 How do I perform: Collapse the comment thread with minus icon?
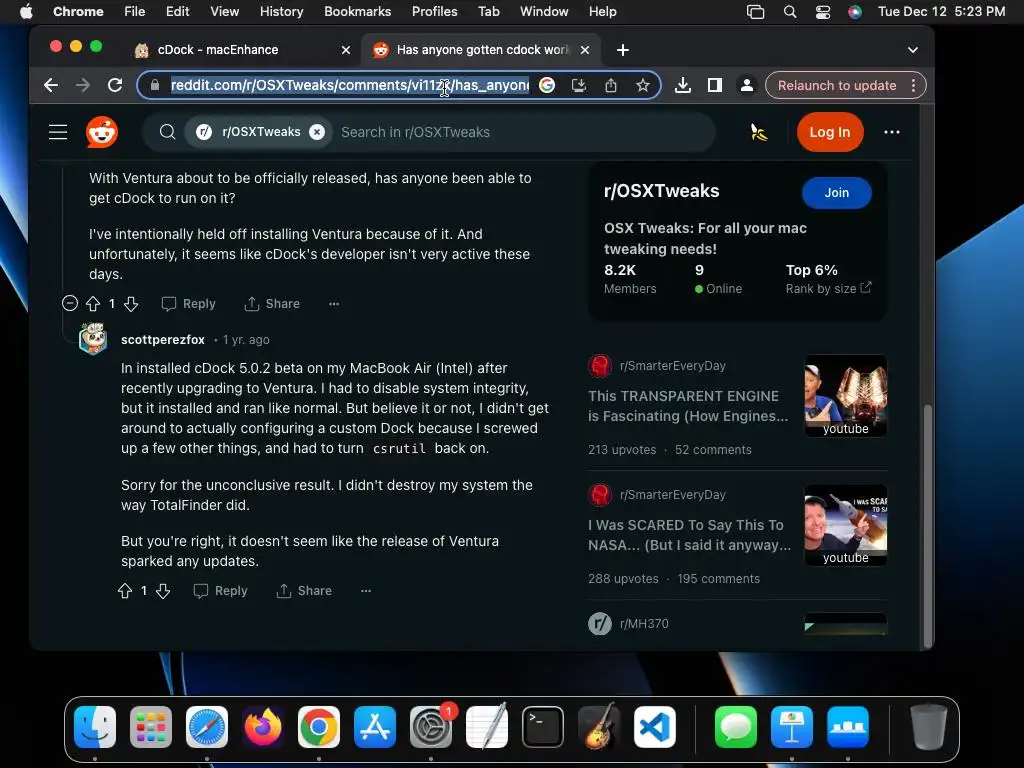[70, 303]
